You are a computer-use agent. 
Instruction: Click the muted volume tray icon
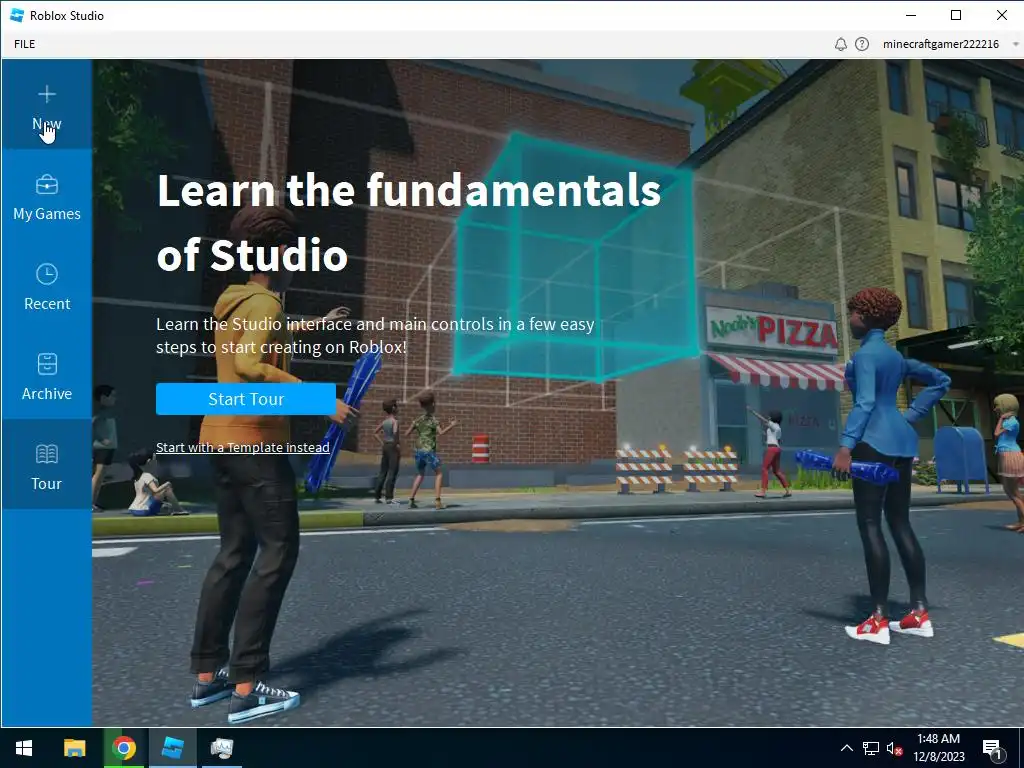(894, 748)
